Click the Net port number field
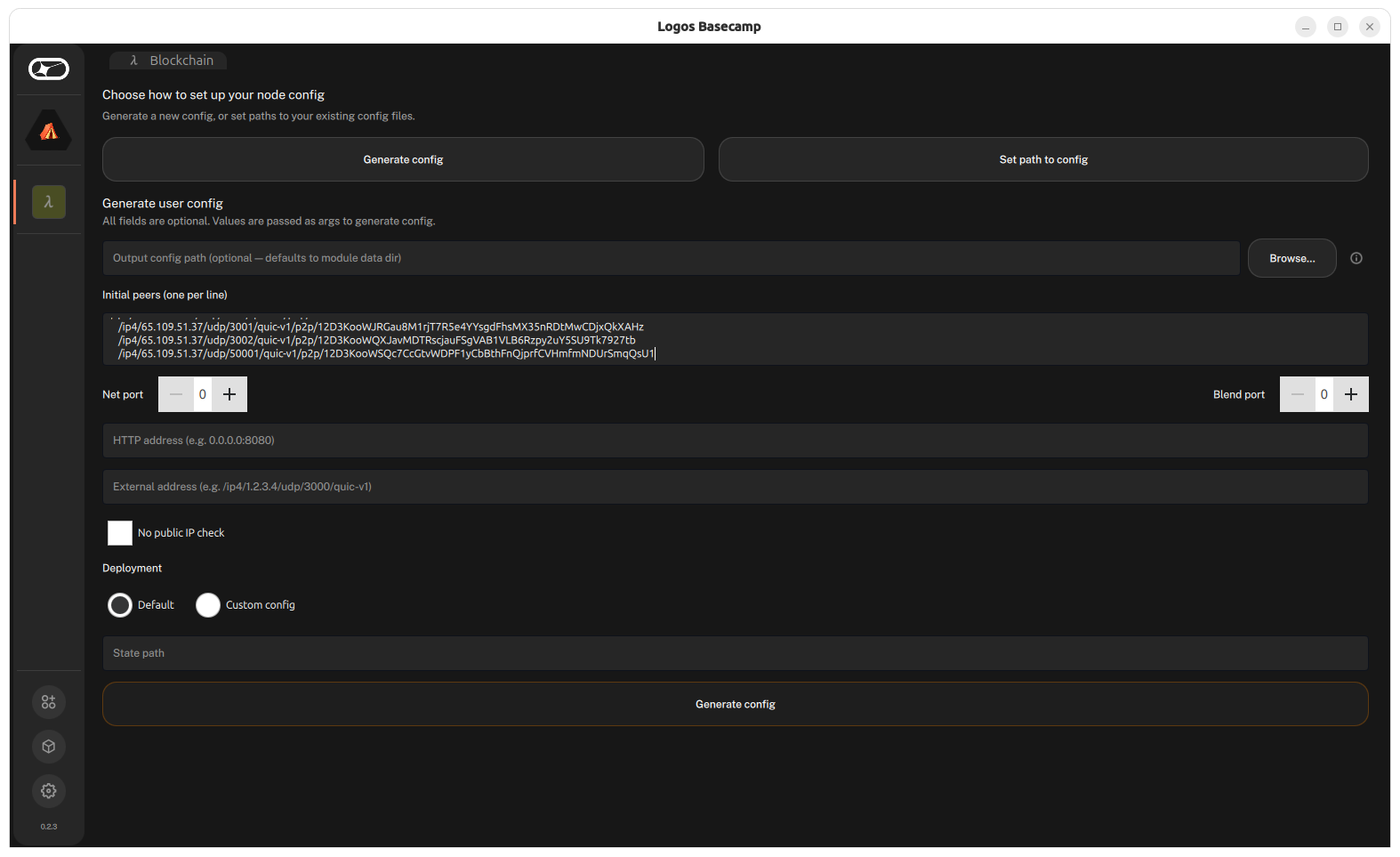Image resolution: width=1400 pixels, height=857 pixels. pyautogui.click(x=203, y=394)
